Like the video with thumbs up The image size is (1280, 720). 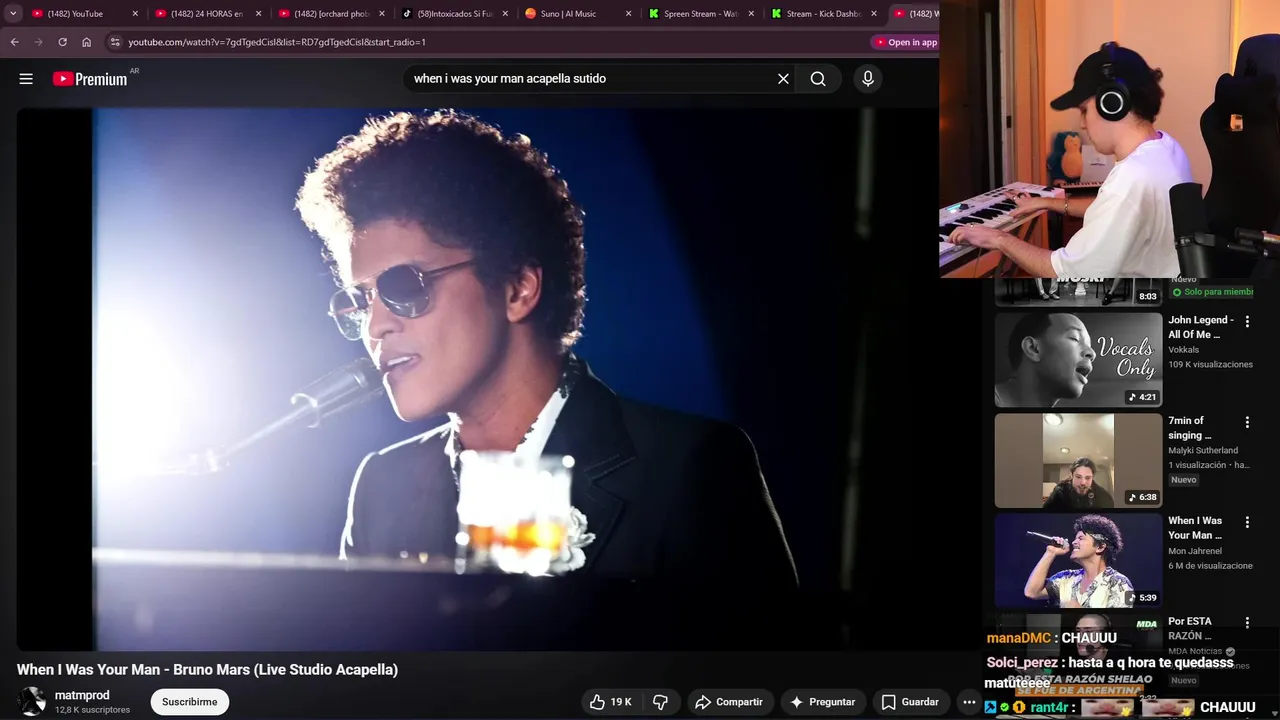610,702
